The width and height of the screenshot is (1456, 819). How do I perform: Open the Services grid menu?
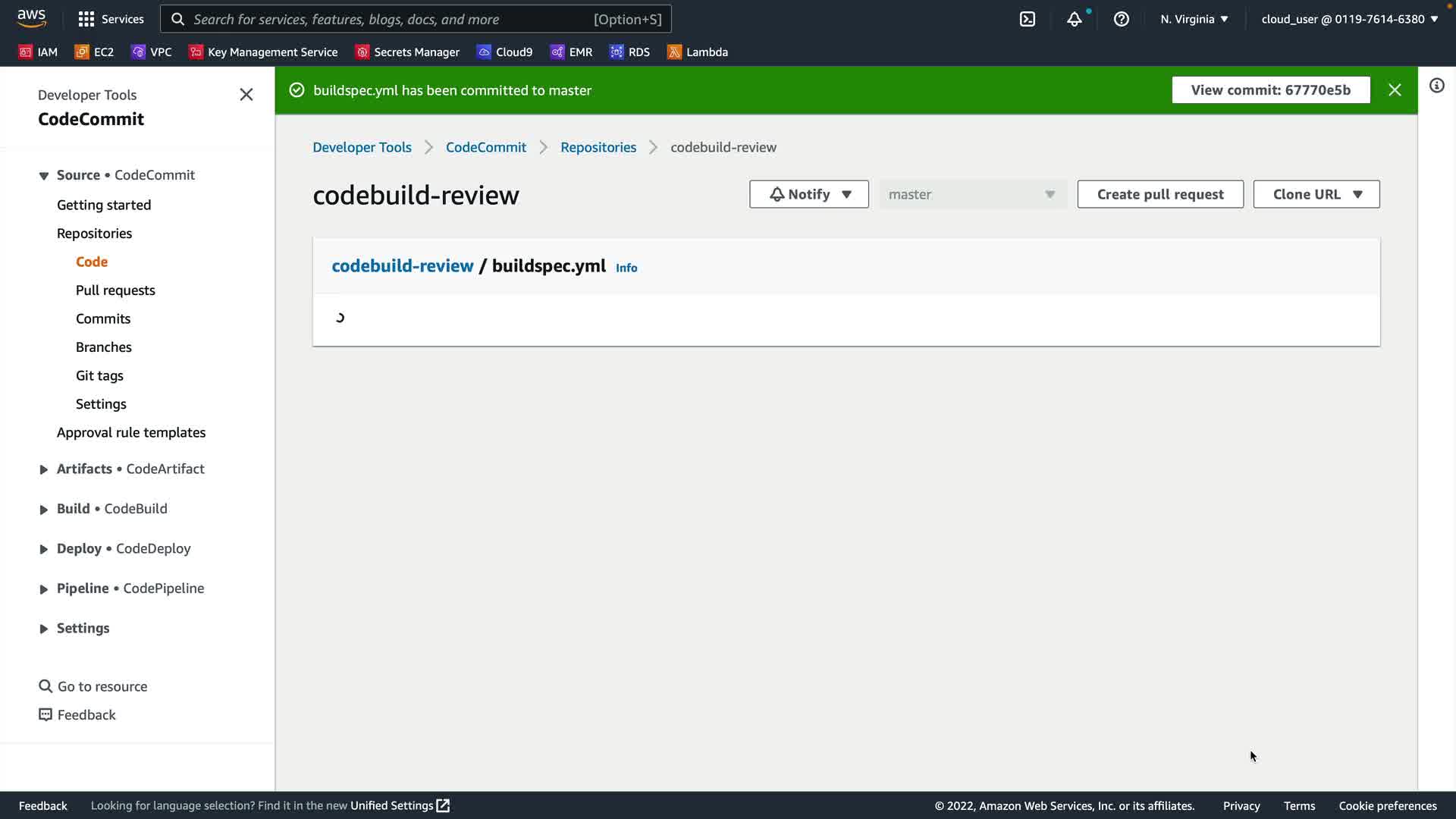[111, 19]
